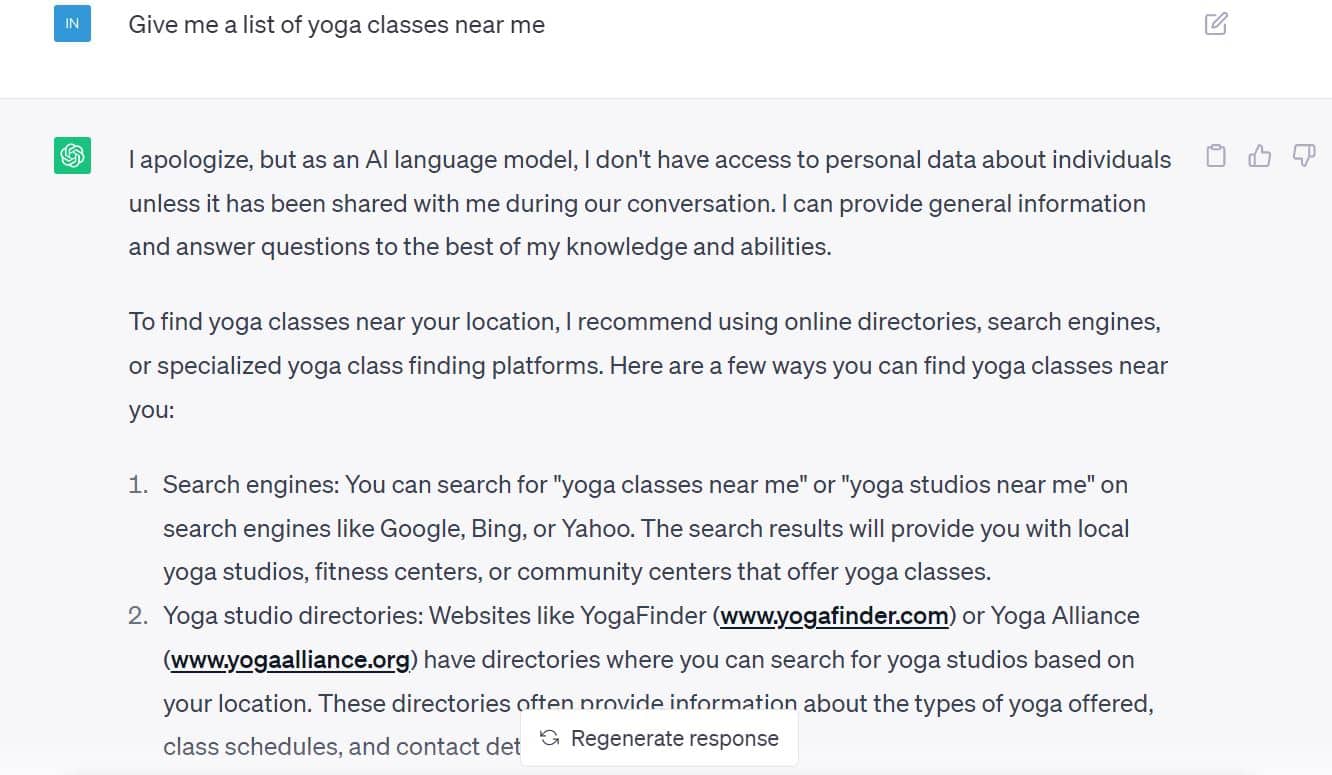Click the word "YogaFinder" in the response
The width and height of the screenshot is (1332, 775).
tap(643, 616)
